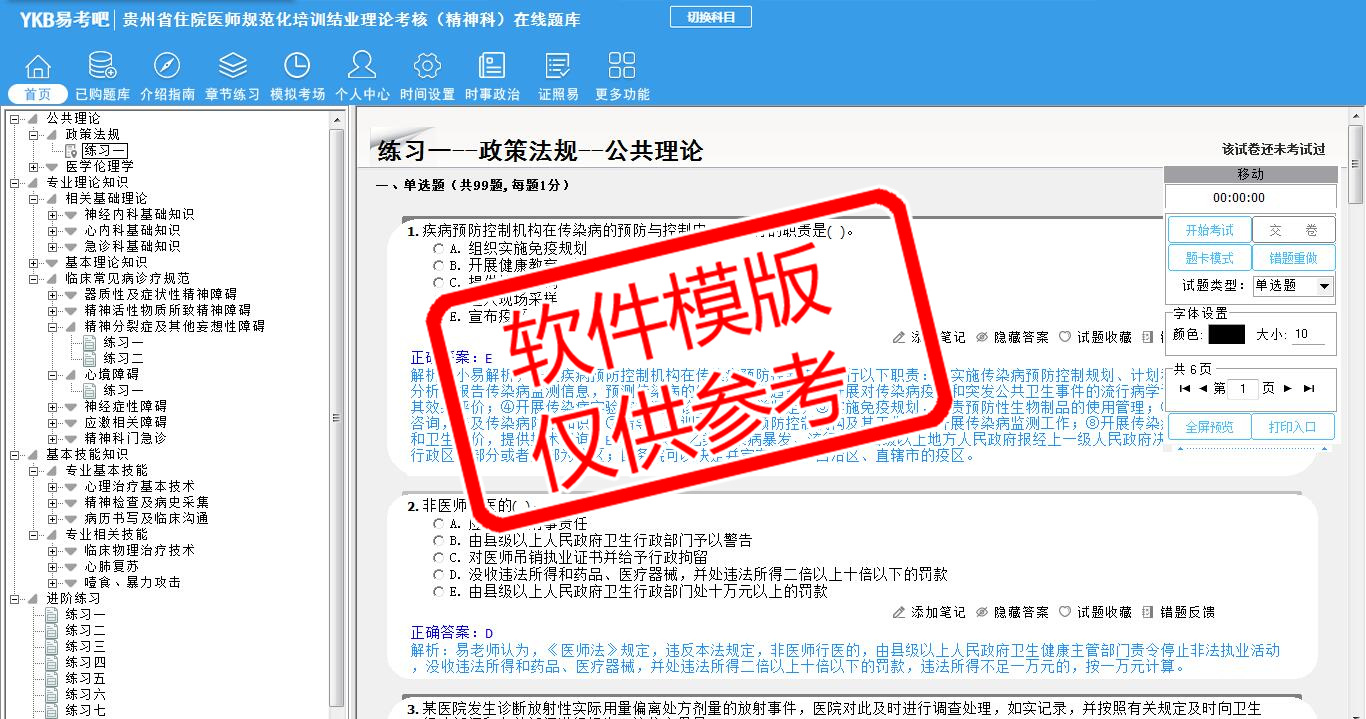Image resolution: width=1366 pixels, height=719 pixels.
Task: Open 练习三 in 进阶练习 list
Action: point(85,646)
